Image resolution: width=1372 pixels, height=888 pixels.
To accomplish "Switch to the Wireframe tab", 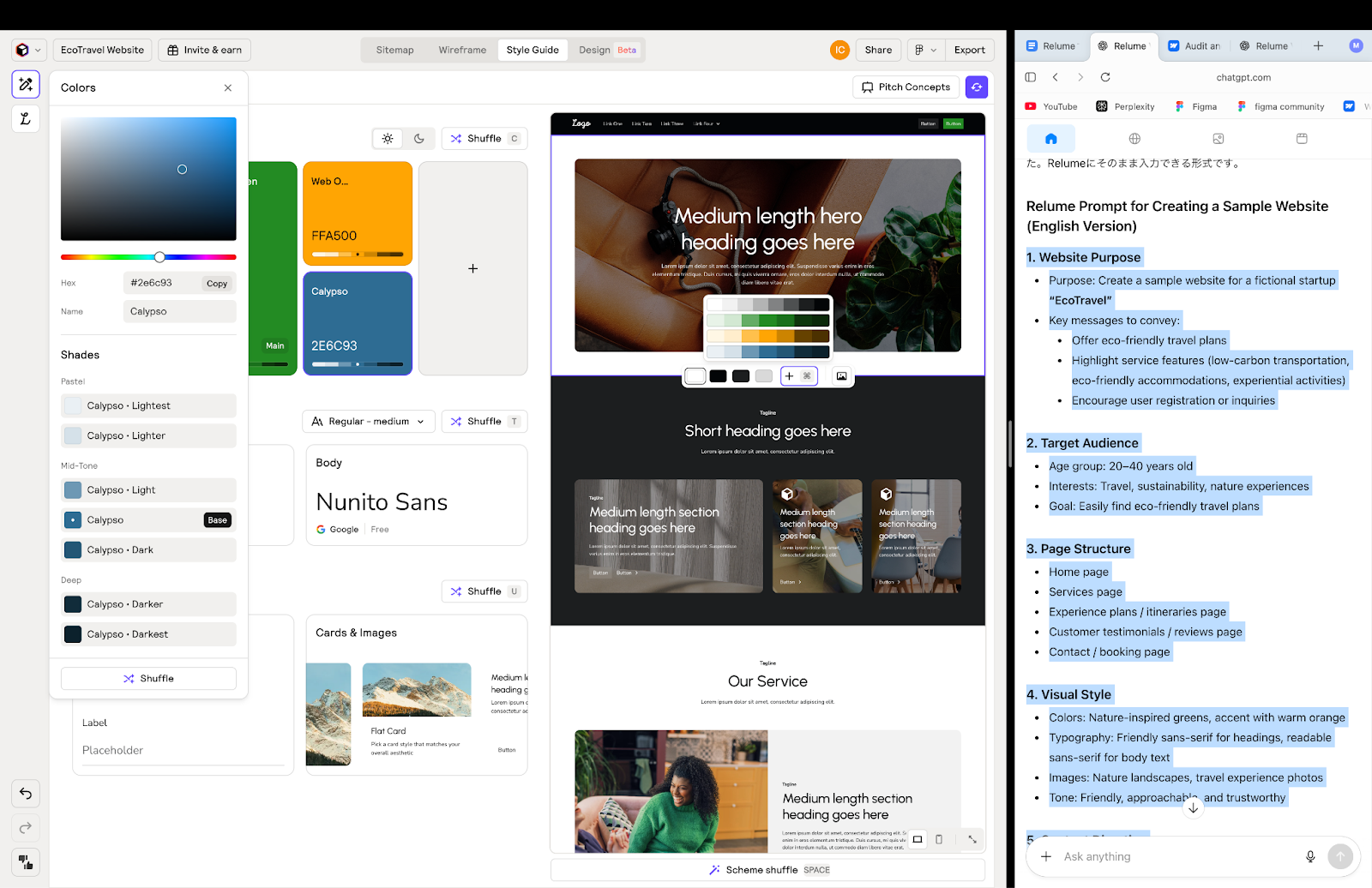I will click(462, 50).
